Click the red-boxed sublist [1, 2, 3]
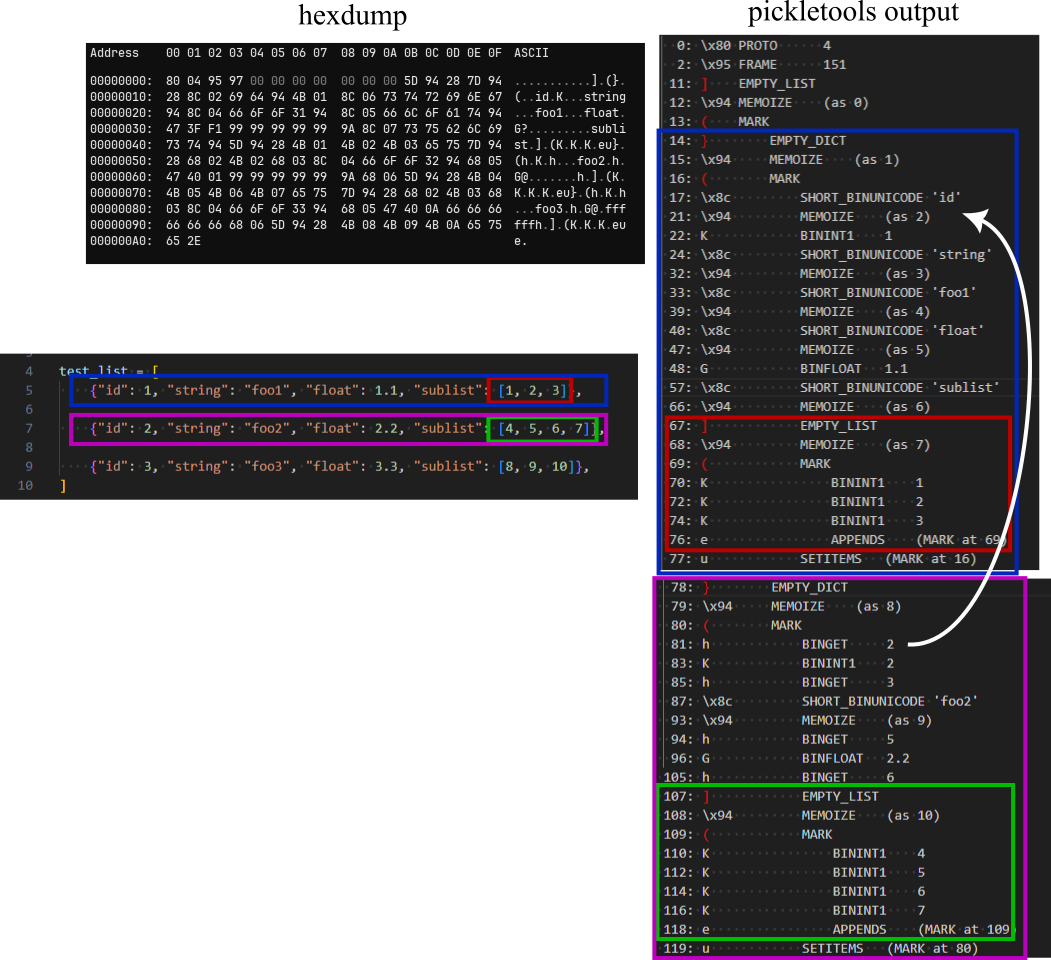Screen dimensions: 1051x960 click(x=530, y=390)
